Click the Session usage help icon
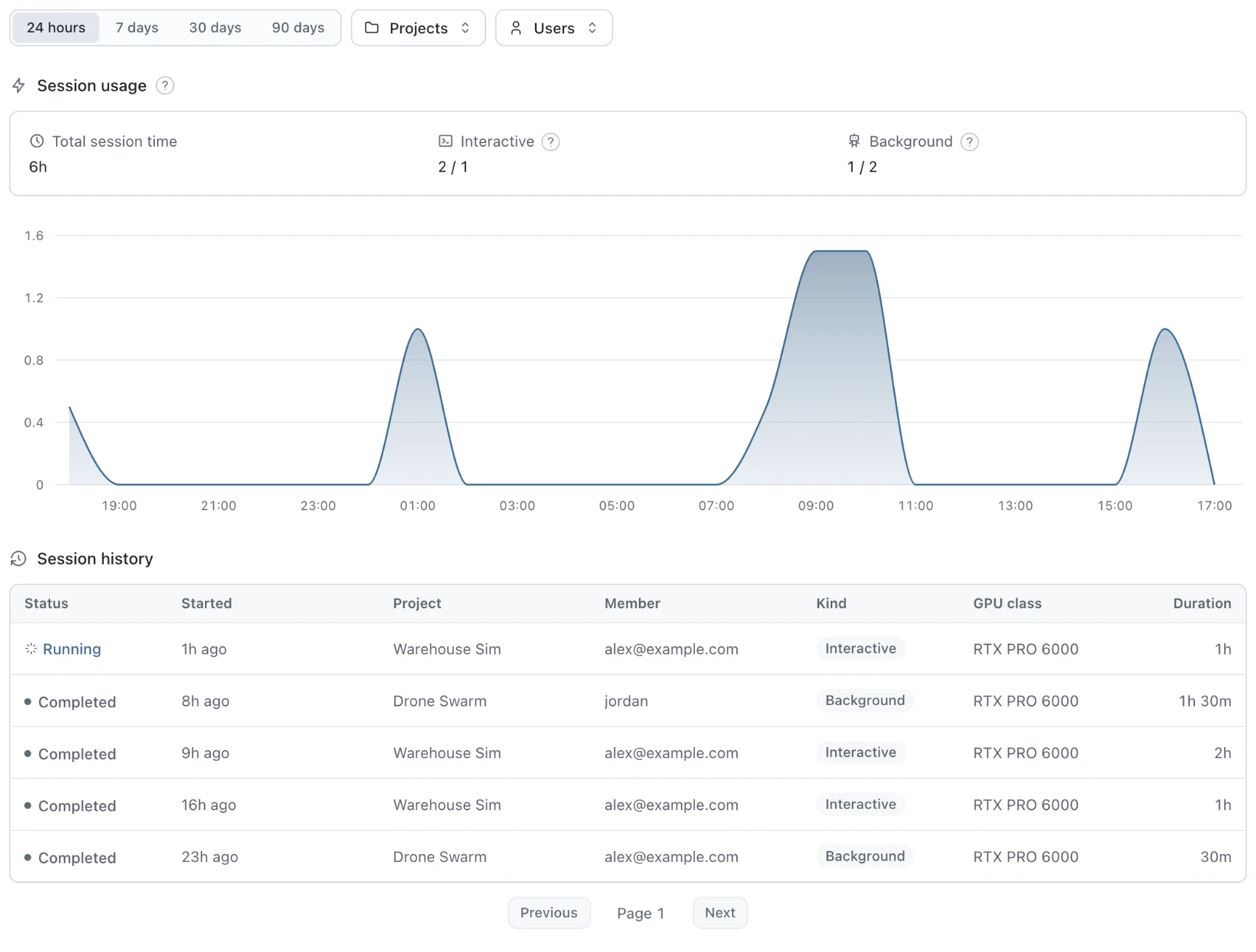The image size is (1256, 952). pos(165,86)
